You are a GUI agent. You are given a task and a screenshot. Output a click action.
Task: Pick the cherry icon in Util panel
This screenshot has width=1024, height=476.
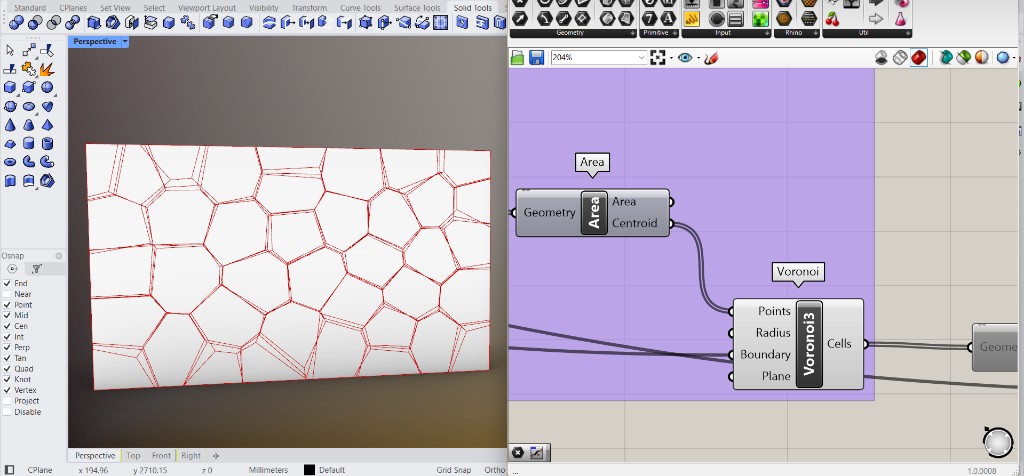coord(832,19)
